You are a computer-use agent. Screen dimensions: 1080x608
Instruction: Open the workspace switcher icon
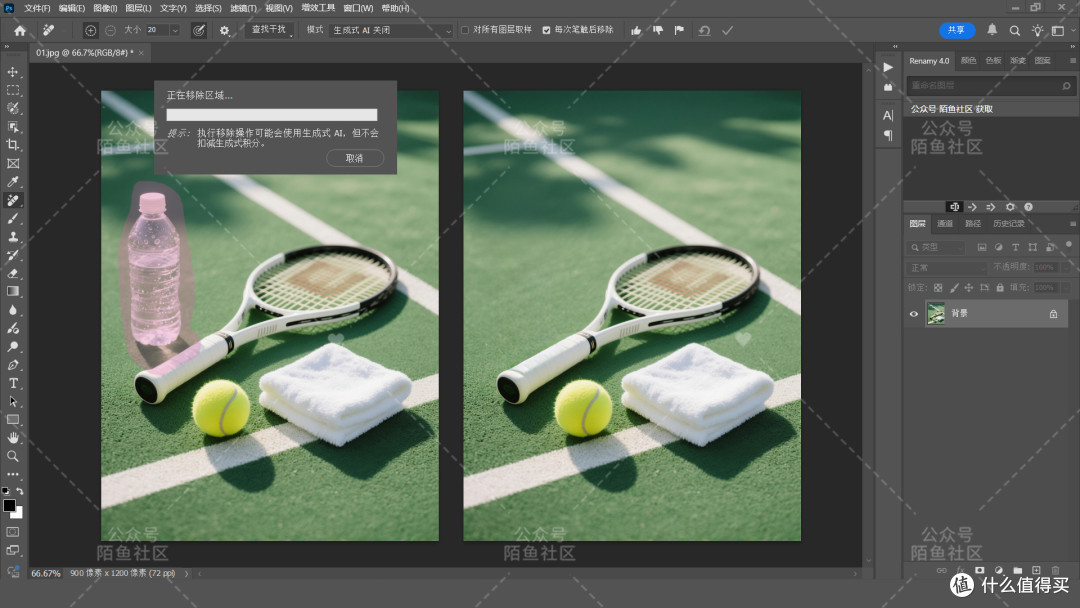tap(1058, 30)
